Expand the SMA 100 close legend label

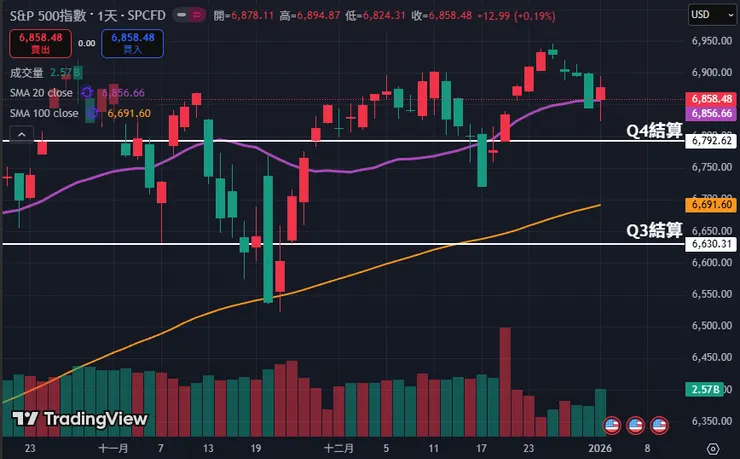44,113
